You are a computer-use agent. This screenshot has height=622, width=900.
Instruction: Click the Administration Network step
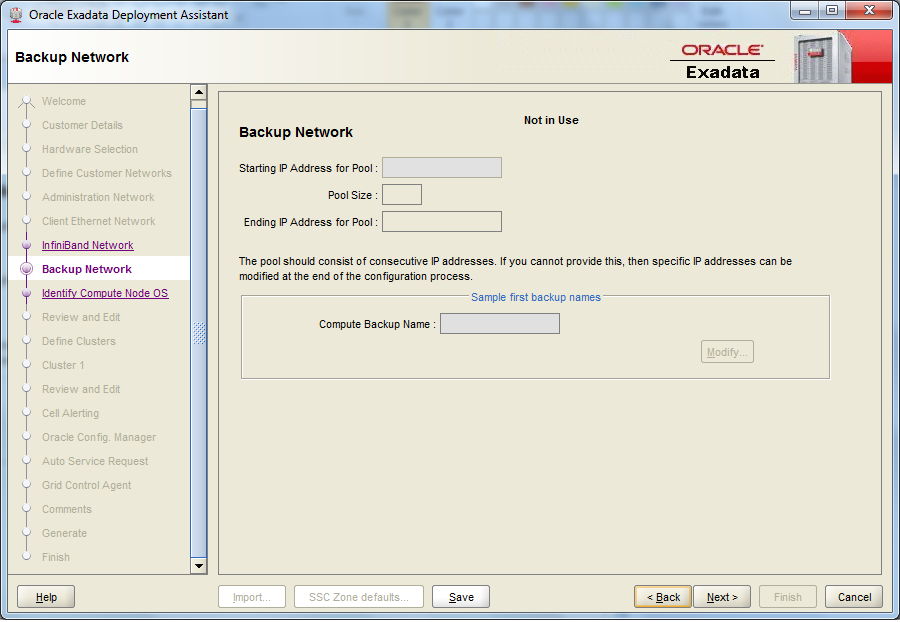[x=98, y=197]
